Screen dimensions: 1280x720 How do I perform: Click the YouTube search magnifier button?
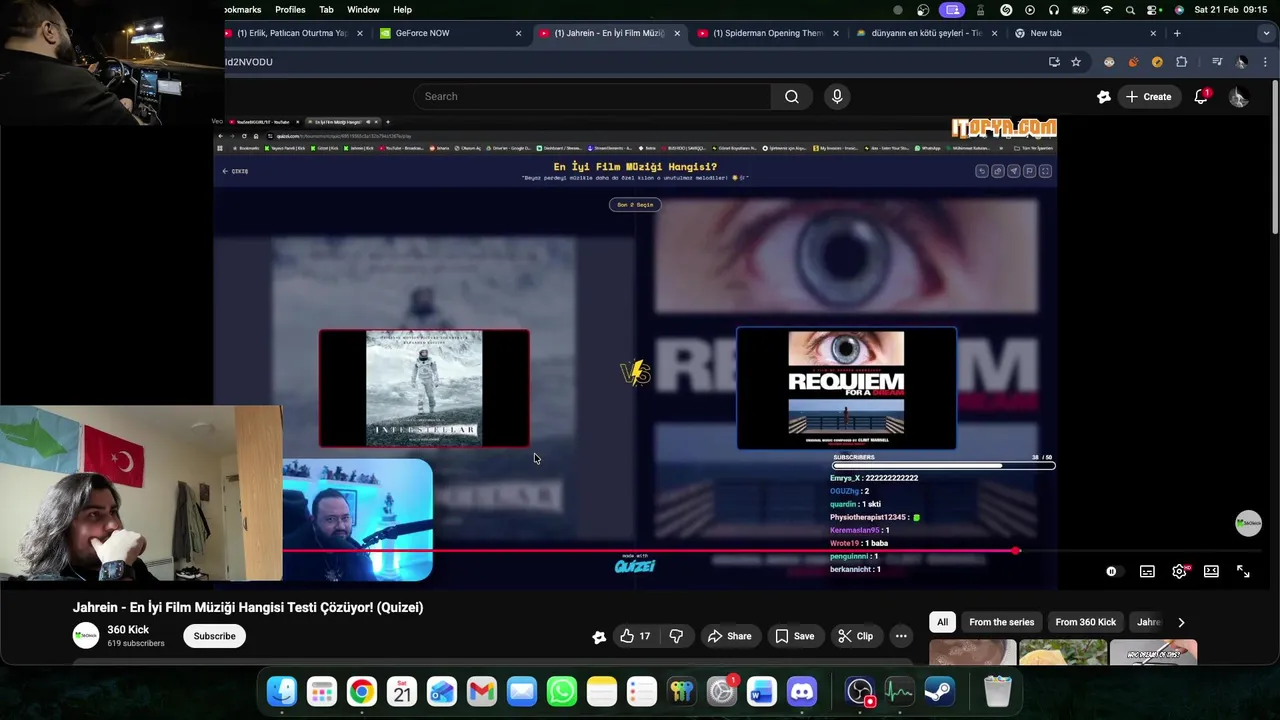tap(791, 96)
